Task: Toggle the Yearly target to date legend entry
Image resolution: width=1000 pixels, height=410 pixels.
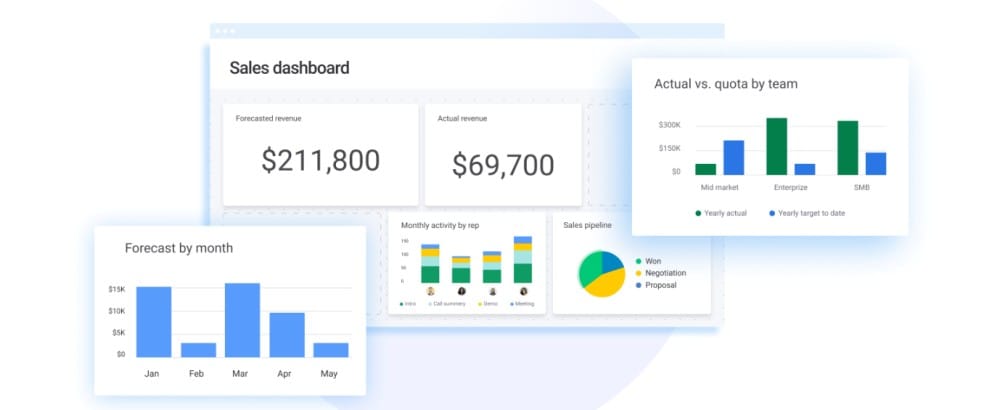Action: click(x=807, y=213)
